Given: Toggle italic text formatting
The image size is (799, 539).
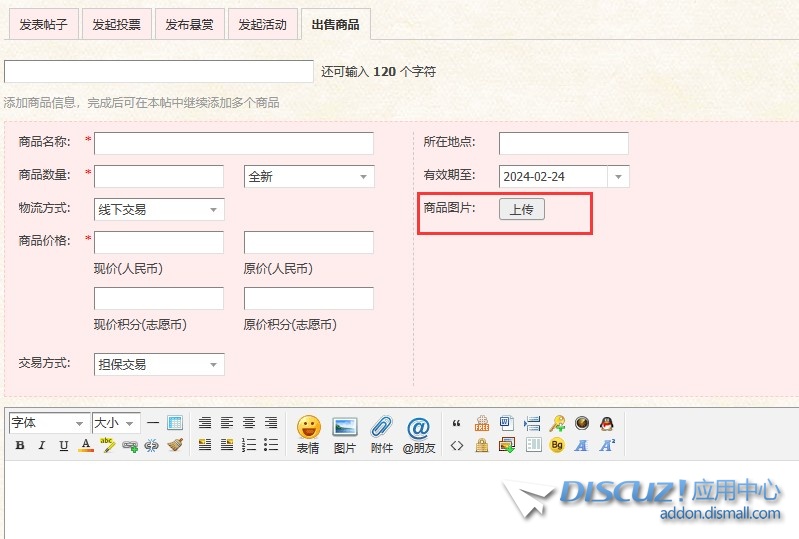Looking at the screenshot, I should (x=42, y=445).
